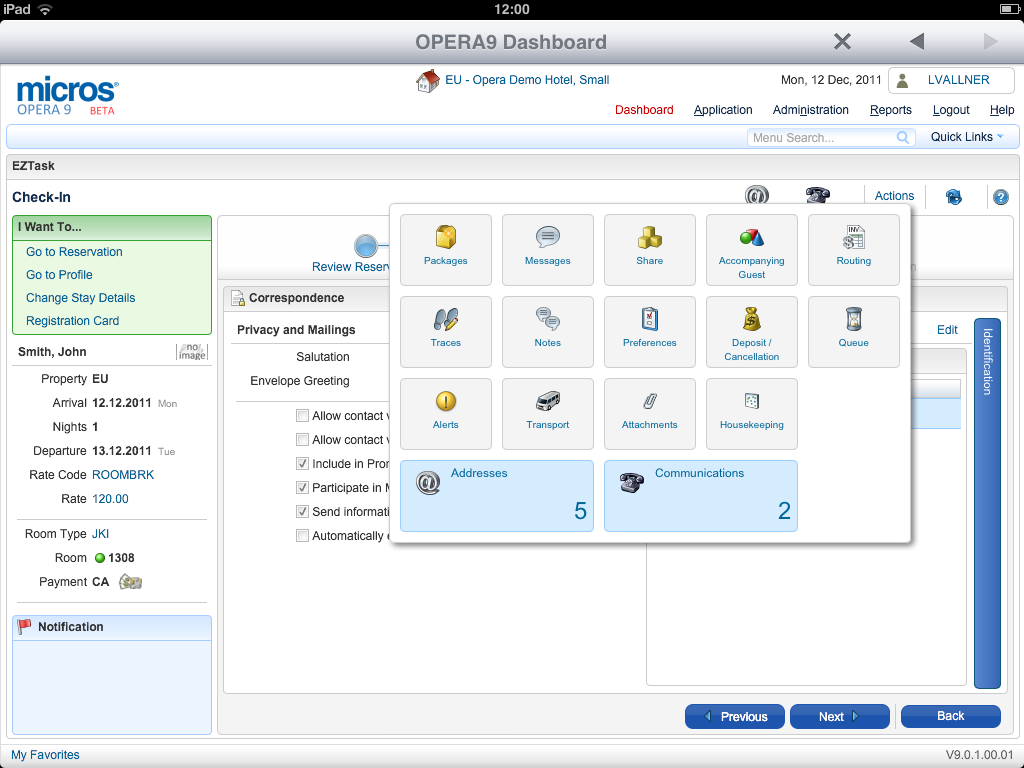Open the vertical Identification side tab
Viewport: 1024px width, 768px height.
coord(987,503)
